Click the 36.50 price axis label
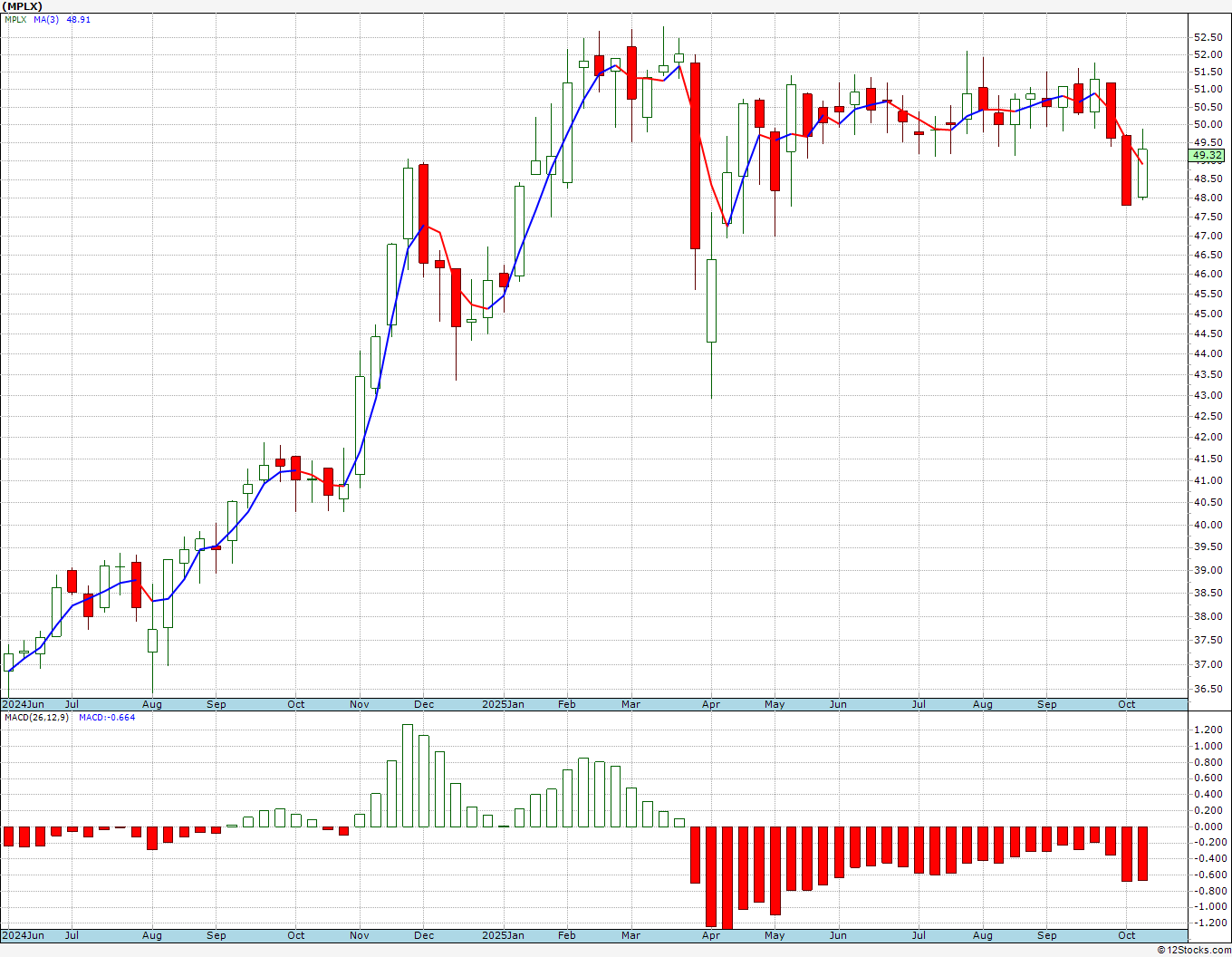Image resolution: width=1232 pixels, height=957 pixels. click(1208, 689)
